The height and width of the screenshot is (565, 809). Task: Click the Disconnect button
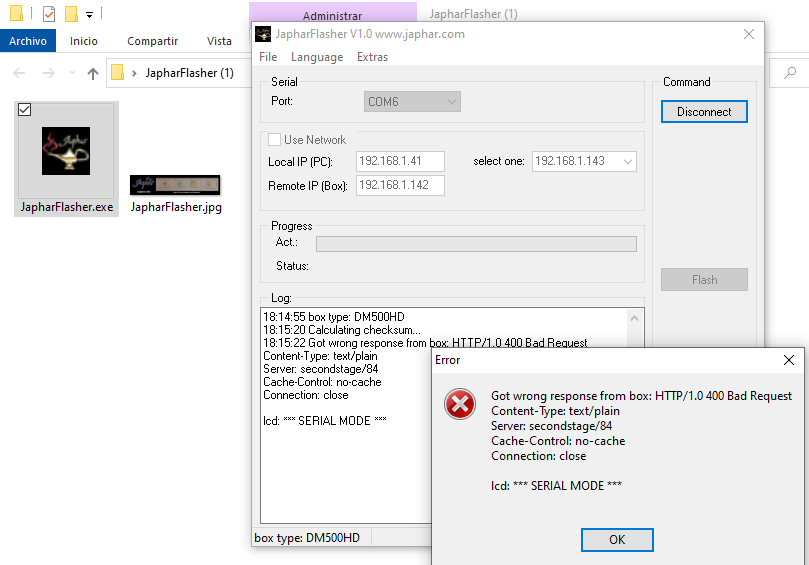(704, 111)
